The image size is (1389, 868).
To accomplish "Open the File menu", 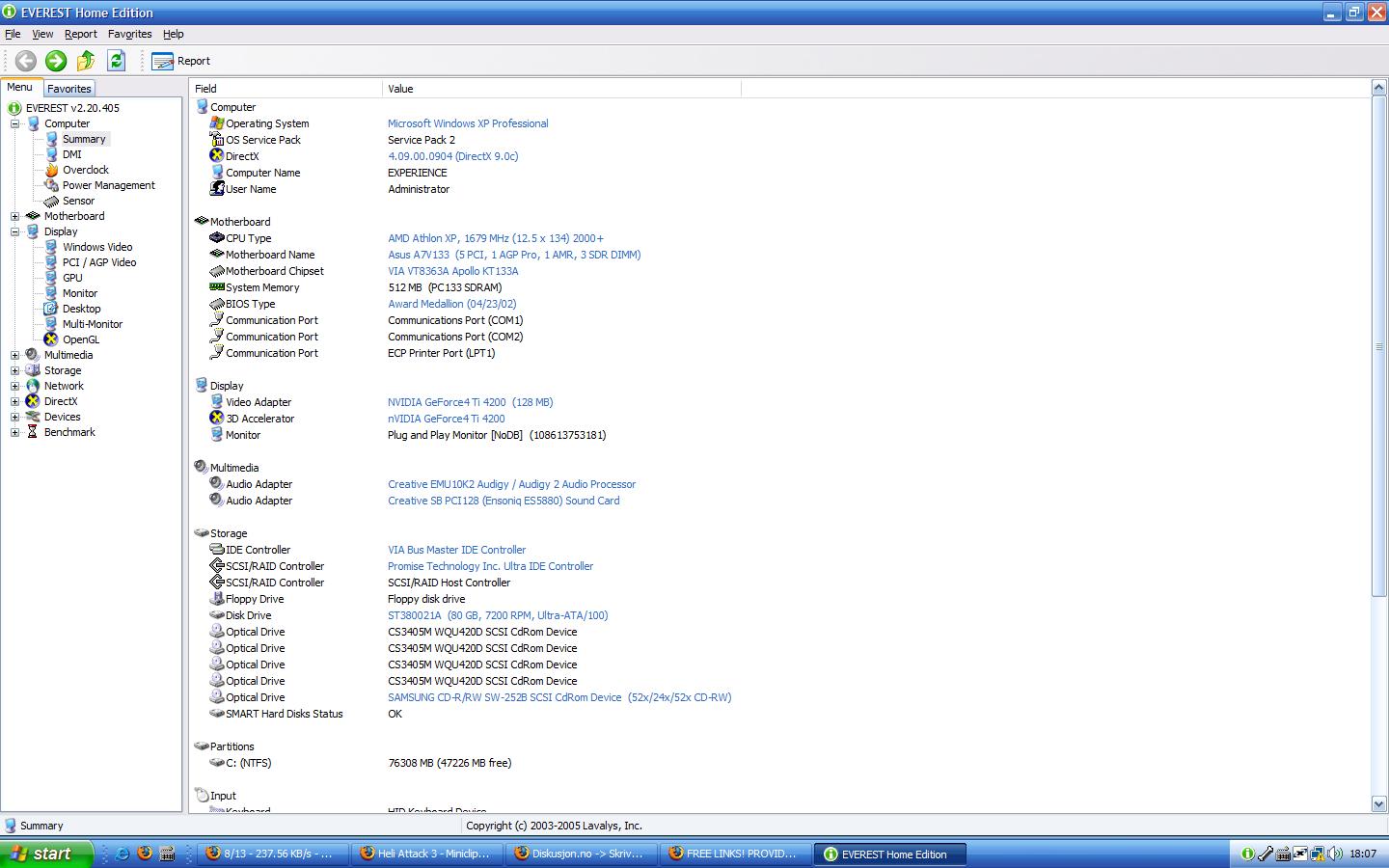I will pos(13,34).
